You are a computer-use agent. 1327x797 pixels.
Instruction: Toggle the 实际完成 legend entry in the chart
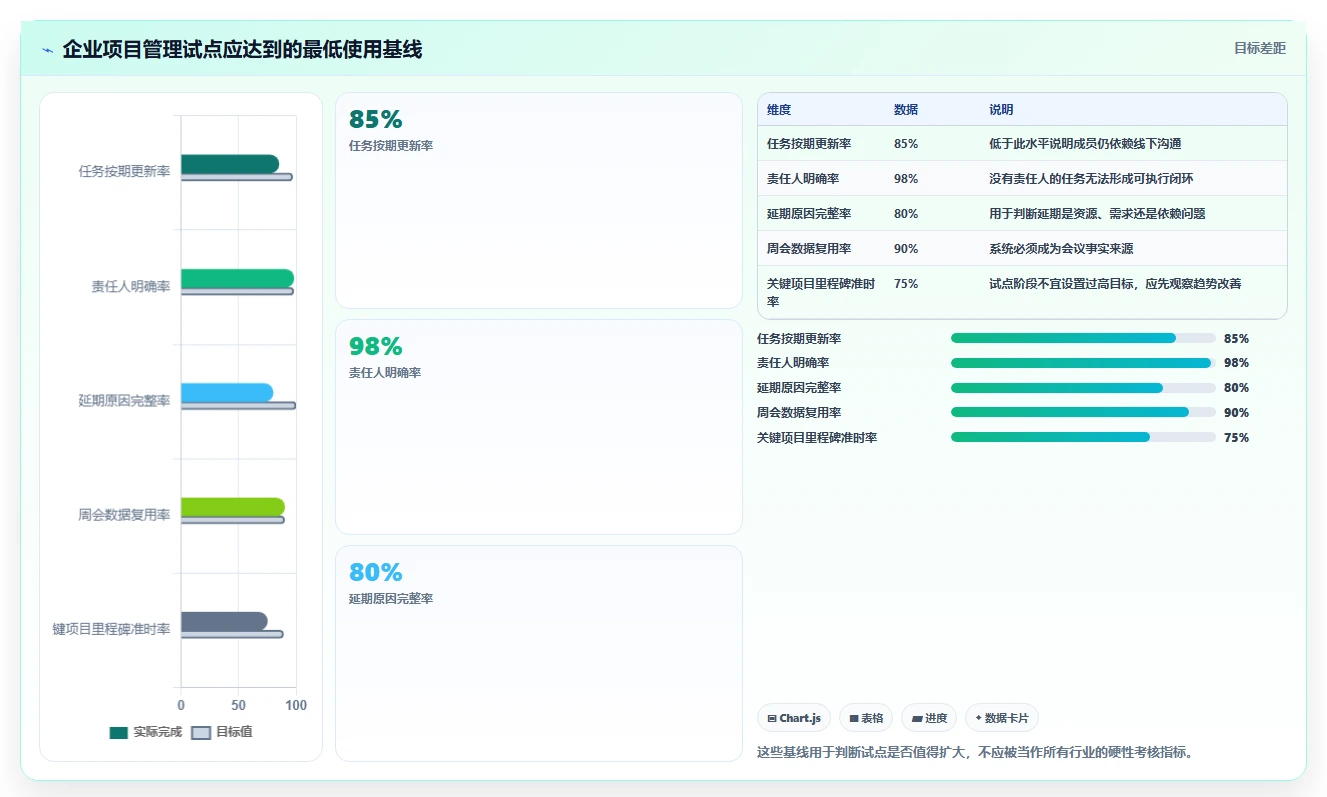(145, 732)
